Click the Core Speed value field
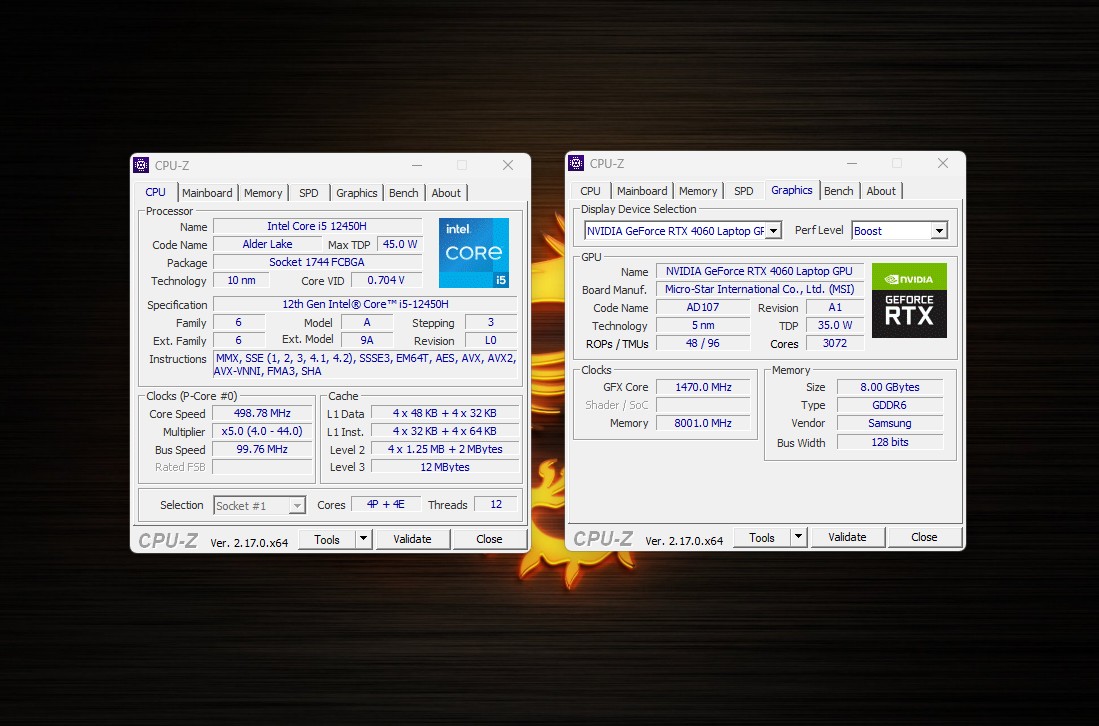 click(262, 414)
